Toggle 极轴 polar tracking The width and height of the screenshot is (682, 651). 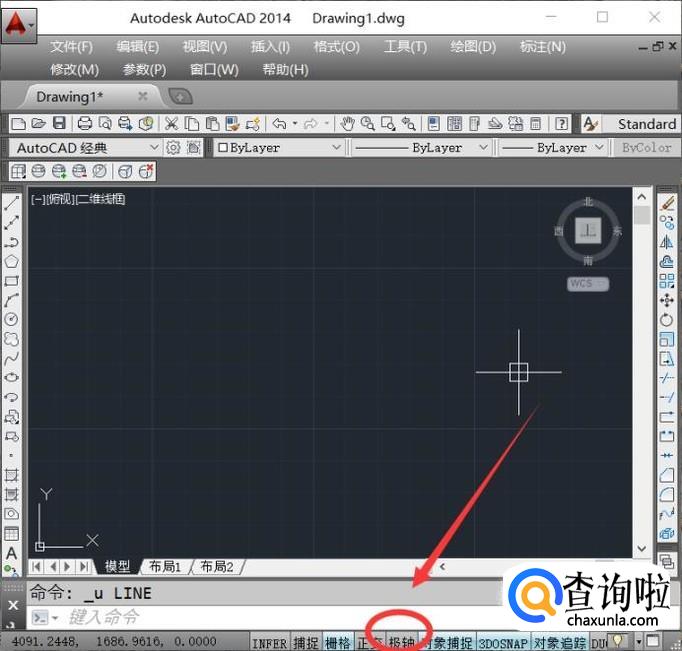point(401,643)
